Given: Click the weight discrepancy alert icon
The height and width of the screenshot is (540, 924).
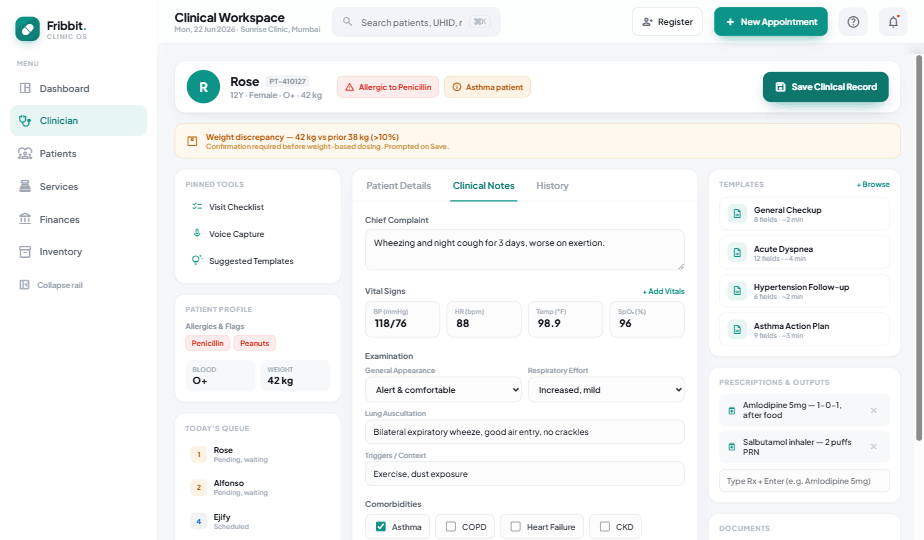Looking at the screenshot, I should pos(192,141).
